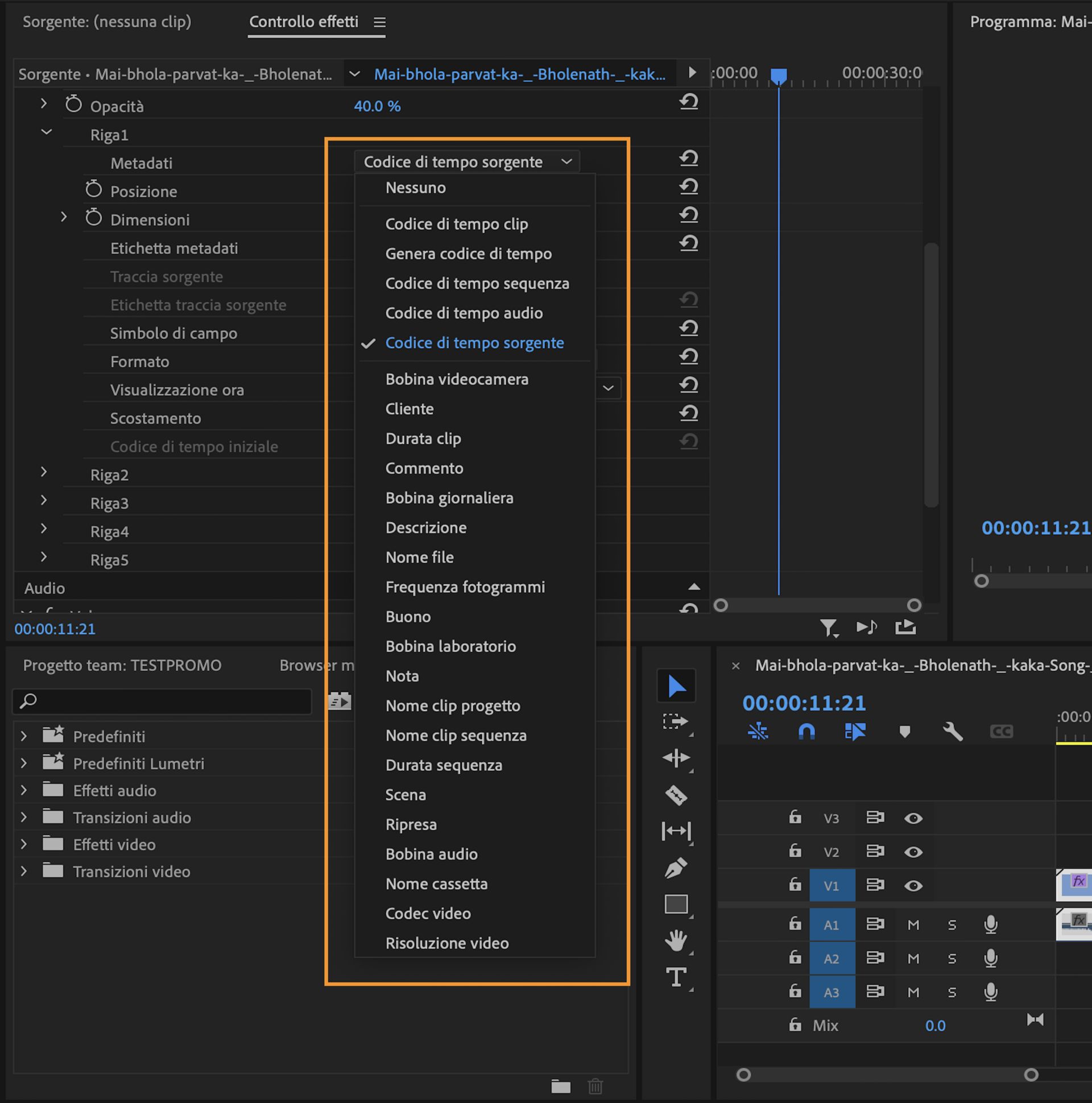Select the Ripple Edit tool
The image size is (1092, 1103).
(x=676, y=758)
